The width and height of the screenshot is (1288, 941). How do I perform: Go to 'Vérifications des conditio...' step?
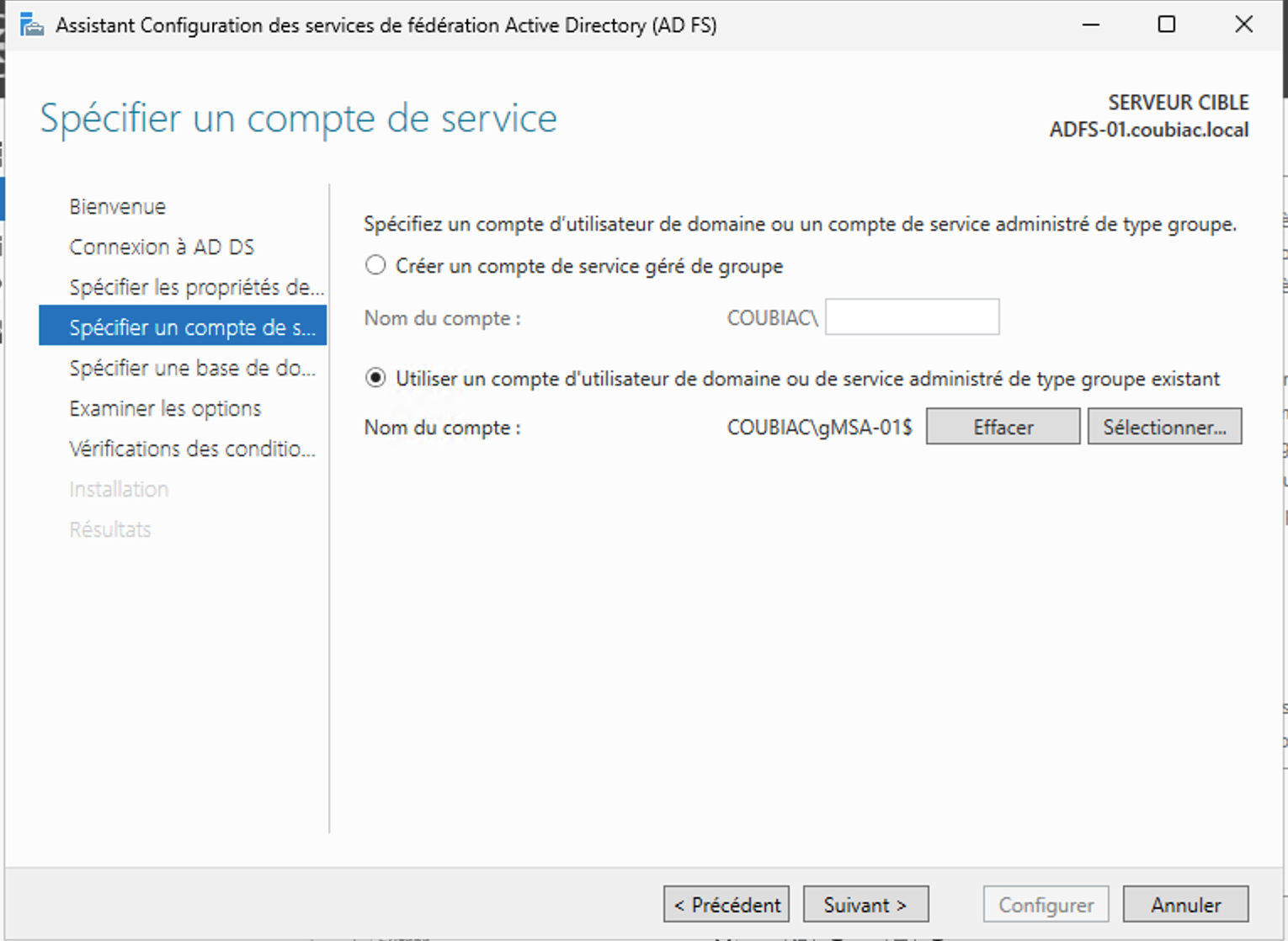192,449
